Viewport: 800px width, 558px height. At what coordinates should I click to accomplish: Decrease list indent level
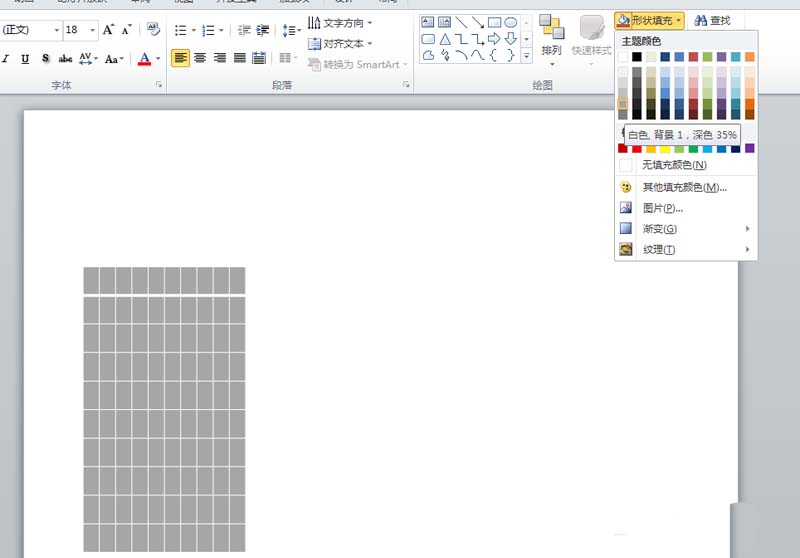point(244,31)
